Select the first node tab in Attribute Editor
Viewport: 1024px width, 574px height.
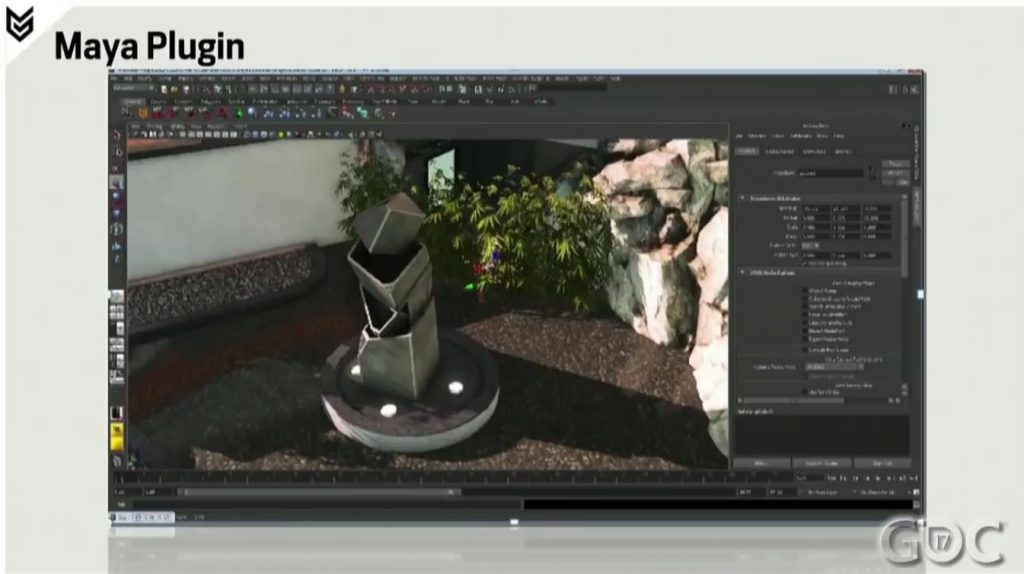coord(747,151)
